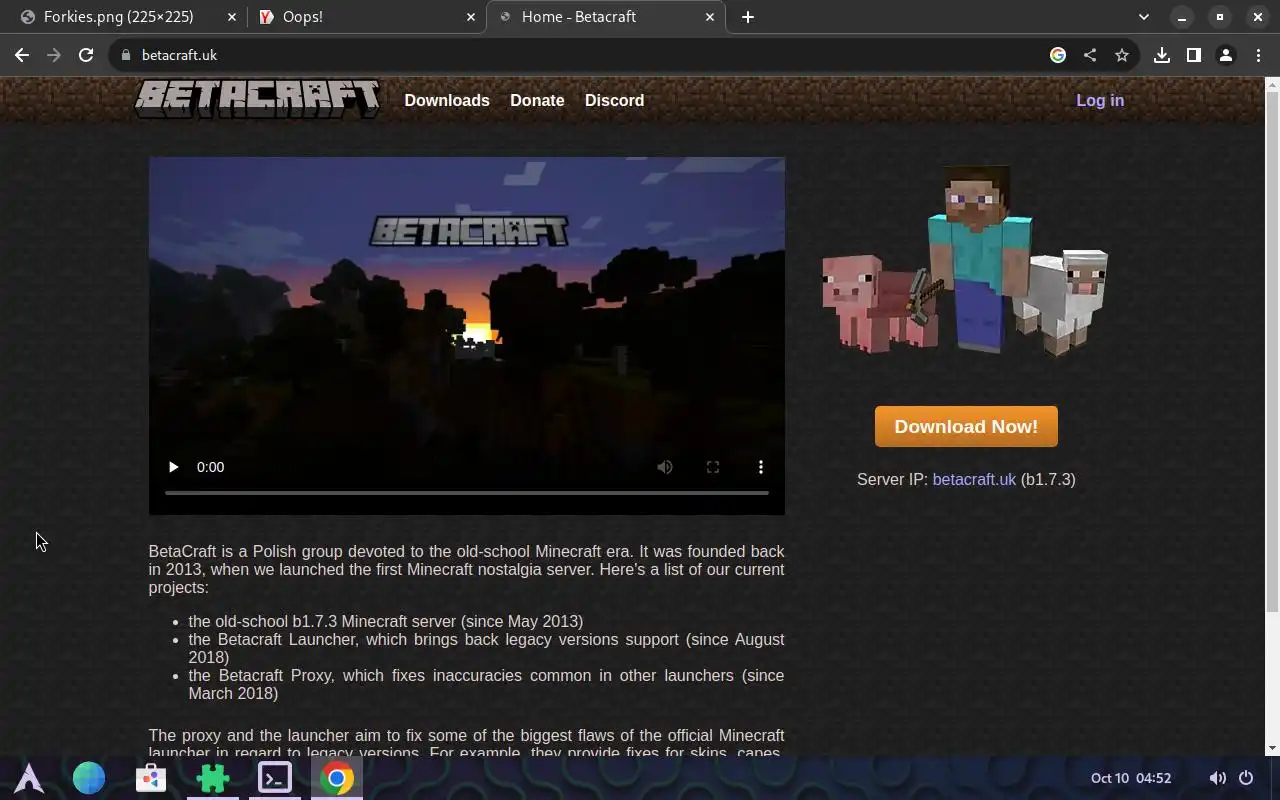This screenshot has width=1280, height=800.
Task: Bookmark this page with the star
Action: (x=1122, y=55)
